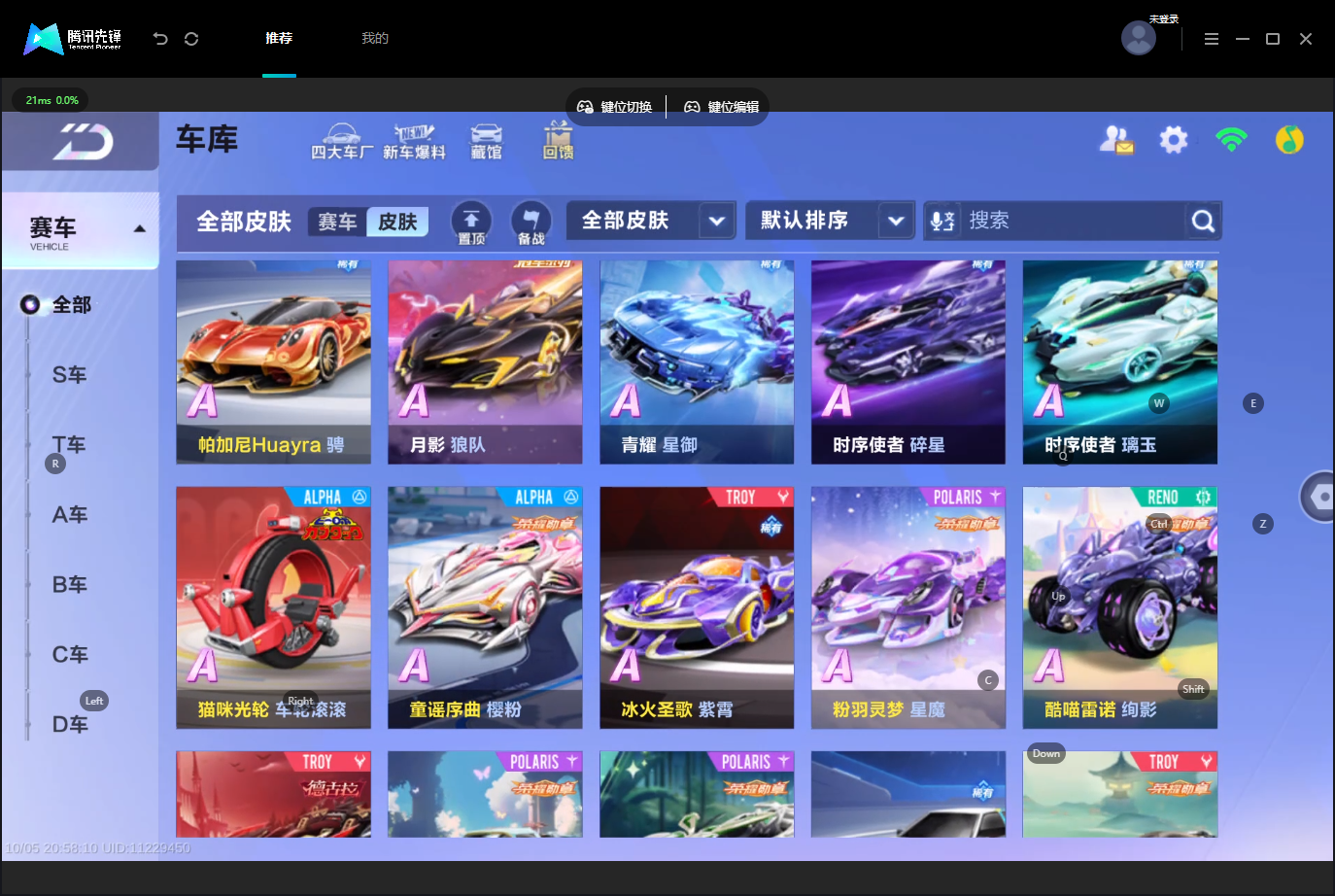Select the D车 category
The height and width of the screenshot is (896, 1335).
(x=69, y=725)
